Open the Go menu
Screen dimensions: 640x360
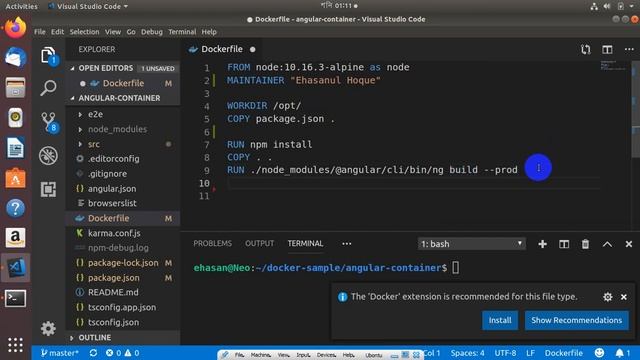(131, 32)
